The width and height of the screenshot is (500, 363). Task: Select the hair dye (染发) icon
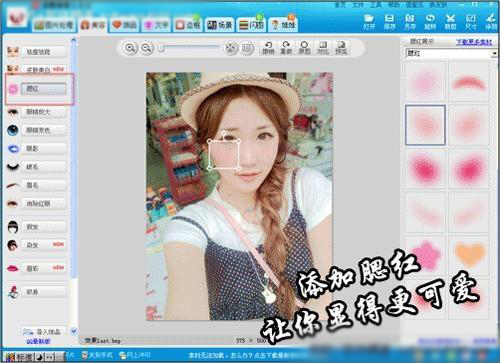(13, 245)
